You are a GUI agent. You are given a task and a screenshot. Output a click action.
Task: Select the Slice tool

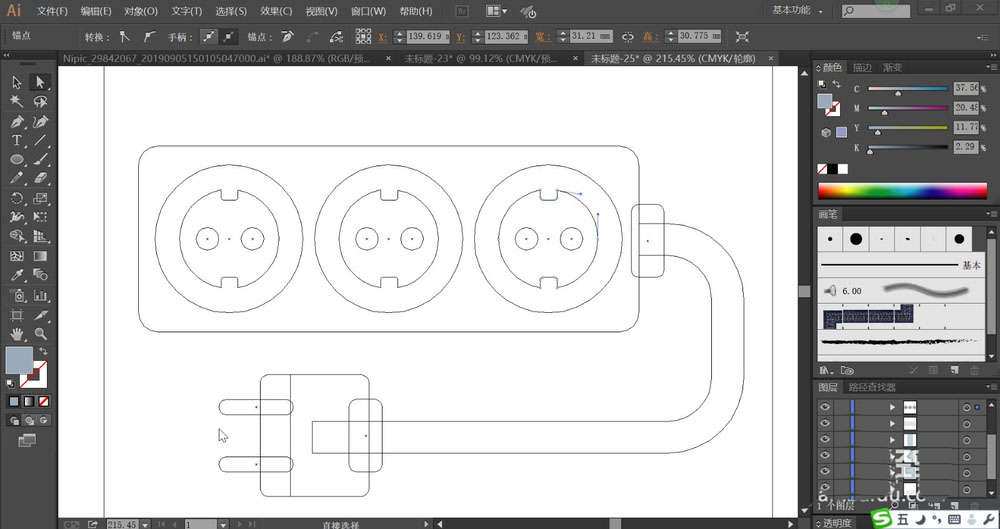point(40,315)
